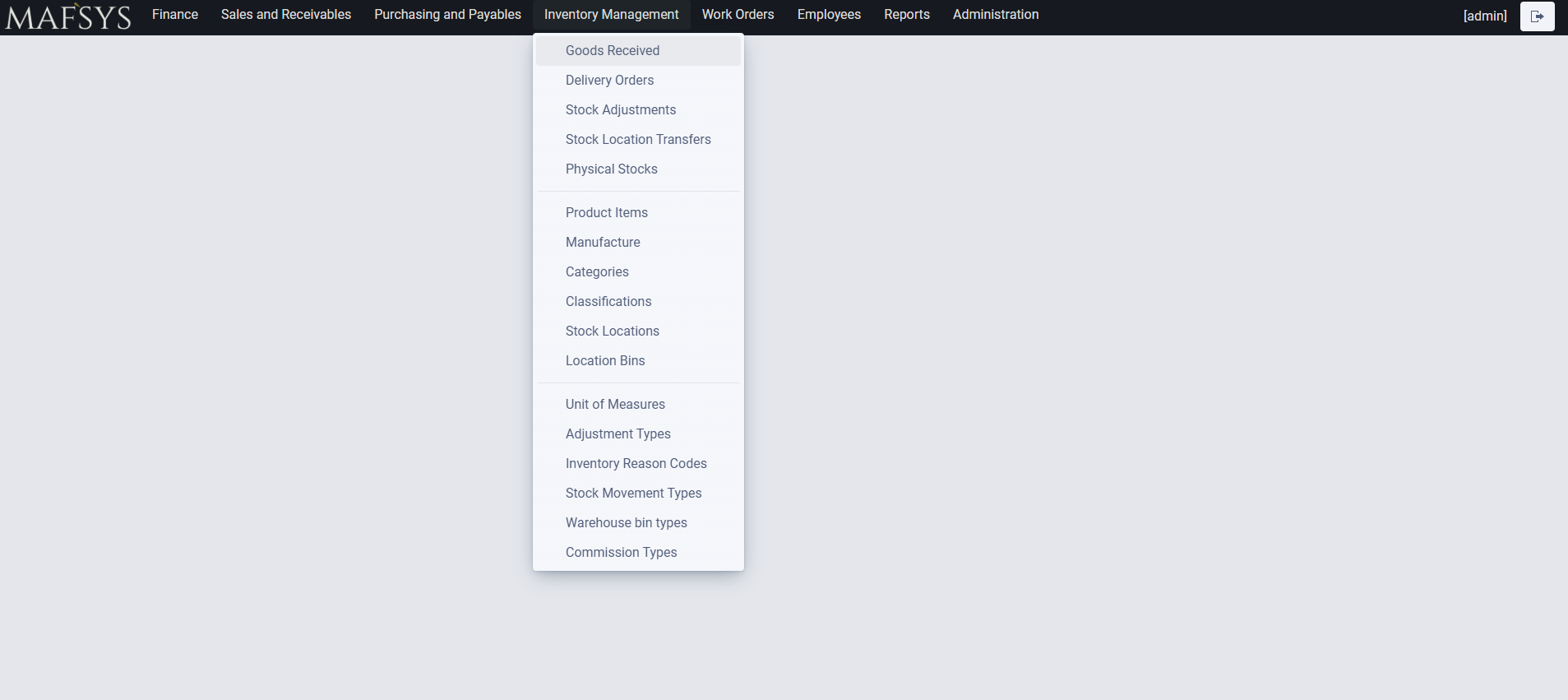The height and width of the screenshot is (700, 1568).
Task: Select Inventory Reason Codes
Action: pyautogui.click(x=636, y=463)
